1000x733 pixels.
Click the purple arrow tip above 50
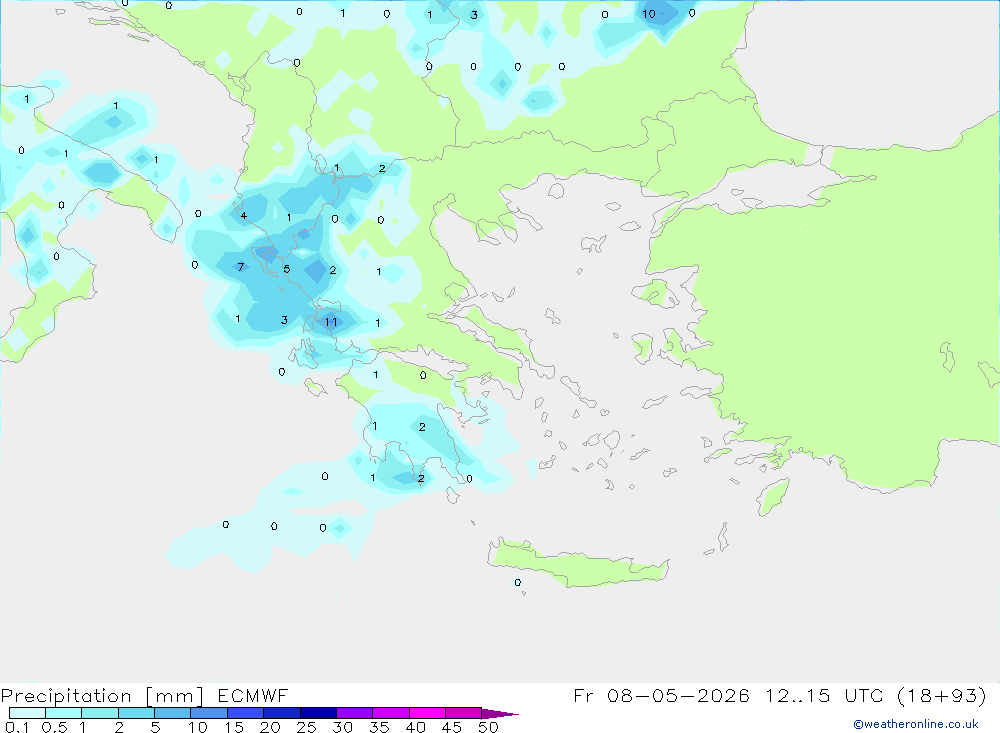coord(499,713)
